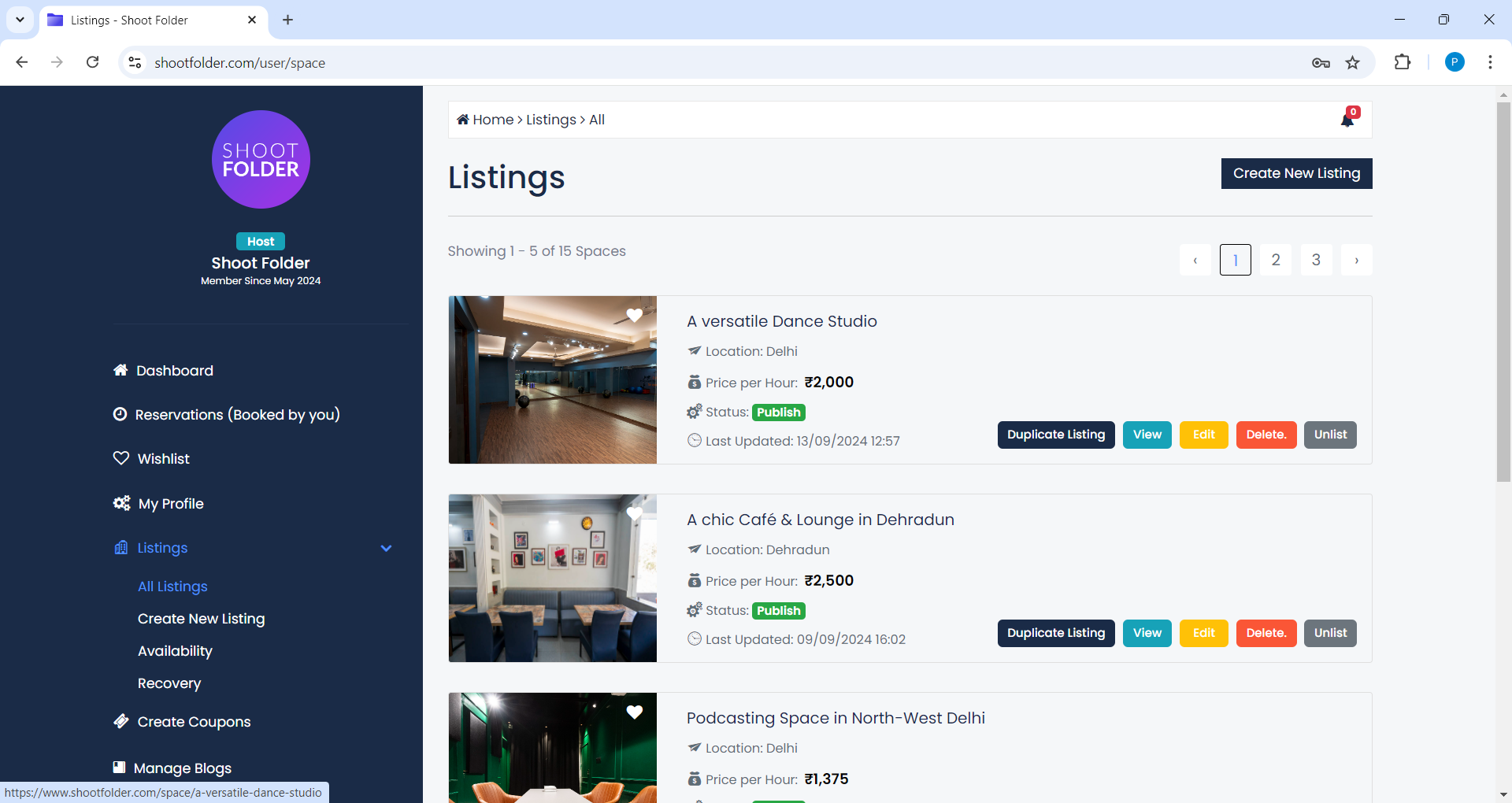Viewport: 1512px width, 803px height.
Task: Click the browser address bar URL
Action: pos(239,63)
